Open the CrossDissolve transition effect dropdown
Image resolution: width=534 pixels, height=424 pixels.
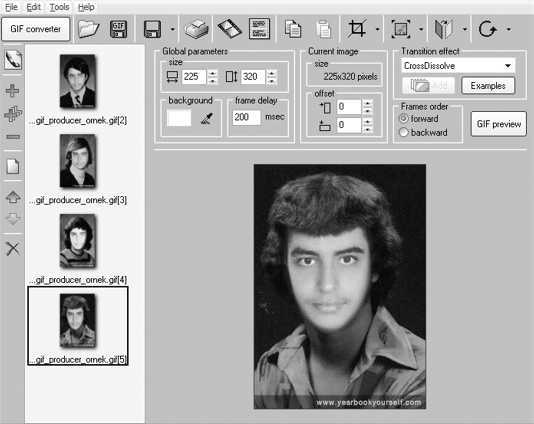click(458, 65)
